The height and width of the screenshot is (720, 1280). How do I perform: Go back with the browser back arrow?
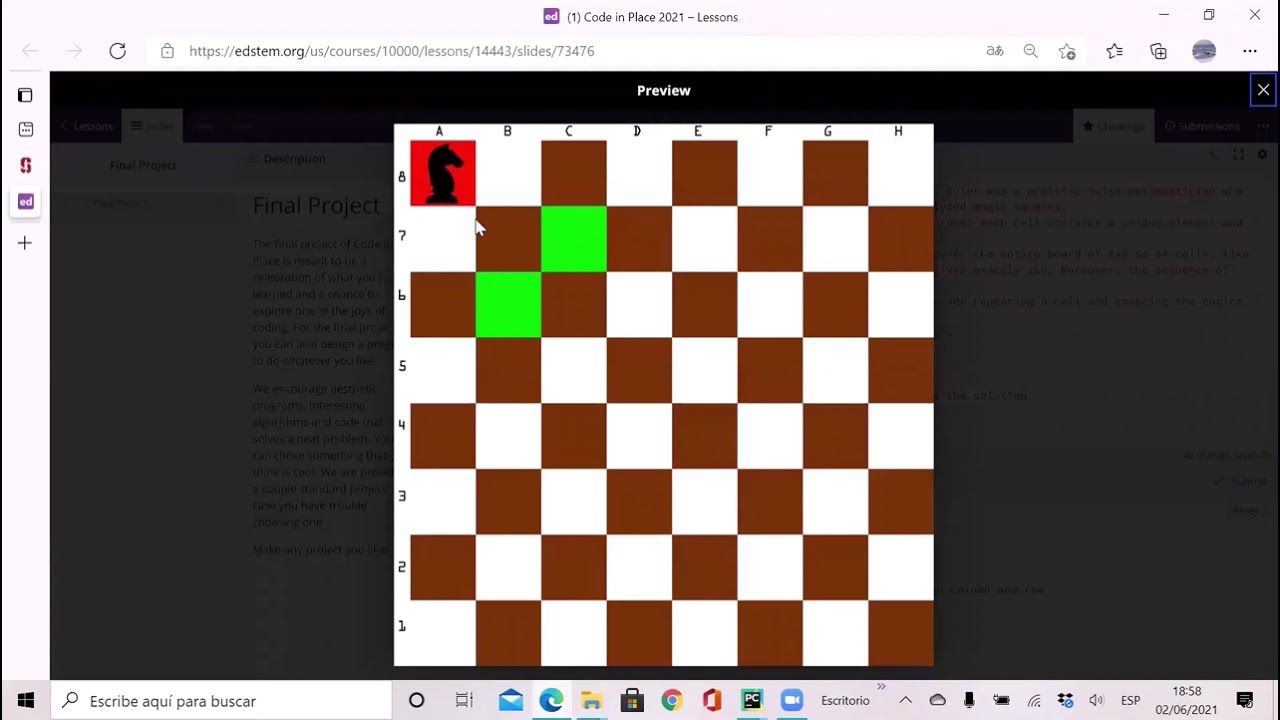coord(30,51)
